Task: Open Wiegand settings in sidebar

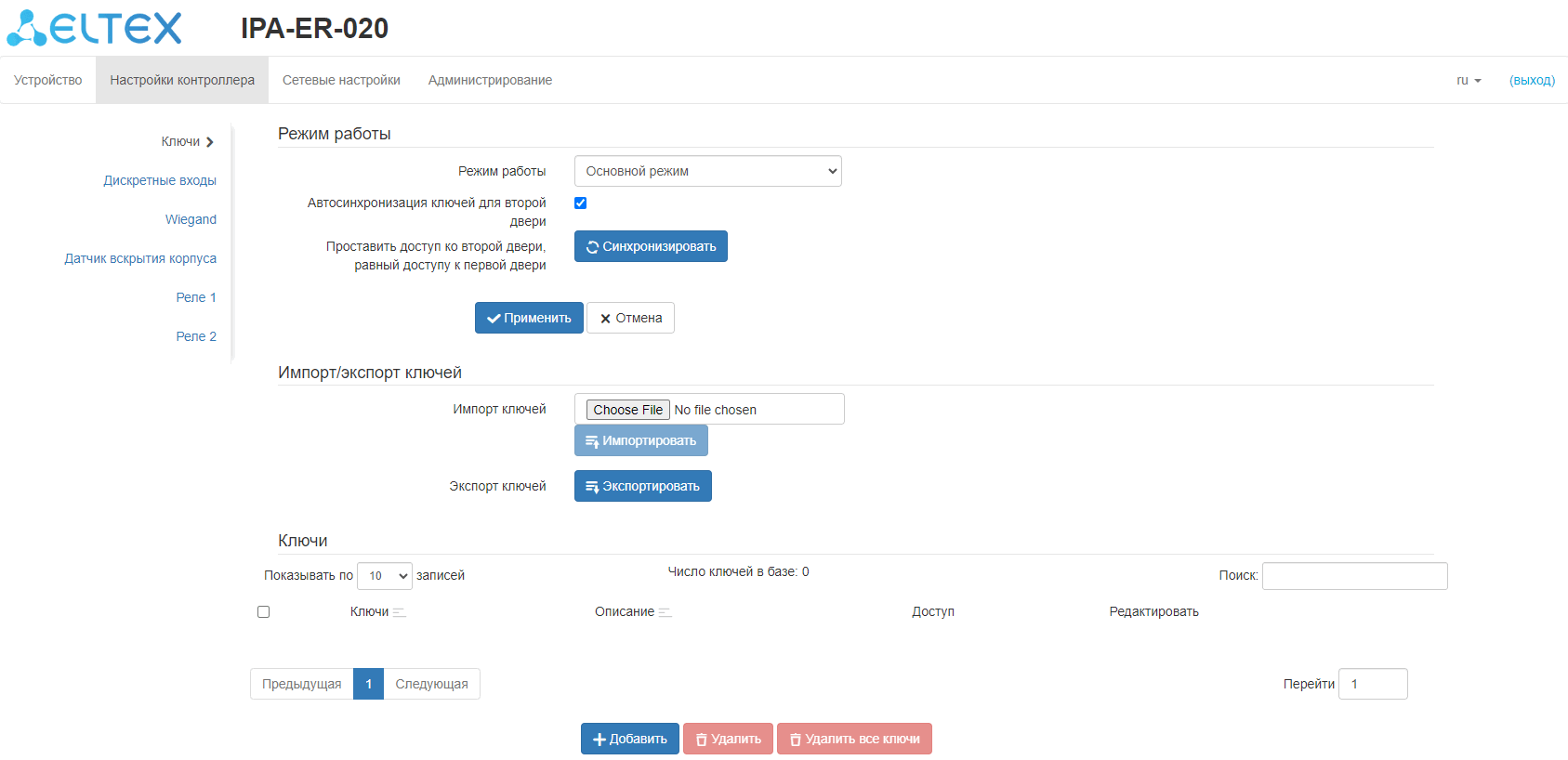Action: (191, 219)
